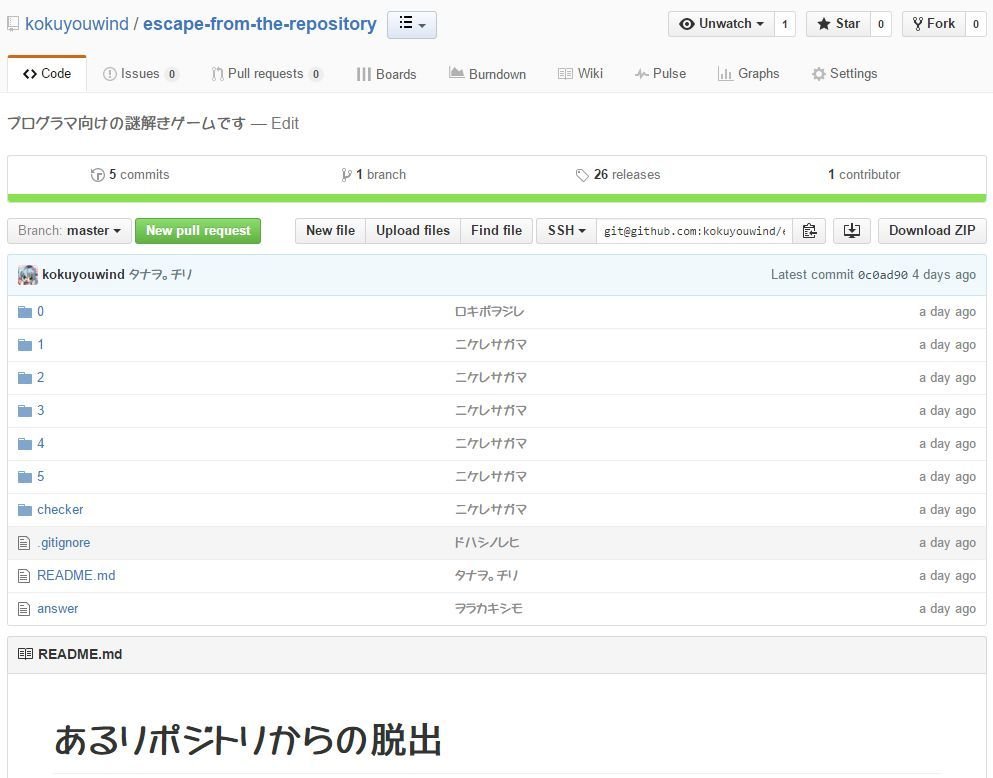Image resolution: width=993 pixels, height=778 pixels.
Task: Click the file icon of .gitignore row
Action: coord(24,543)
